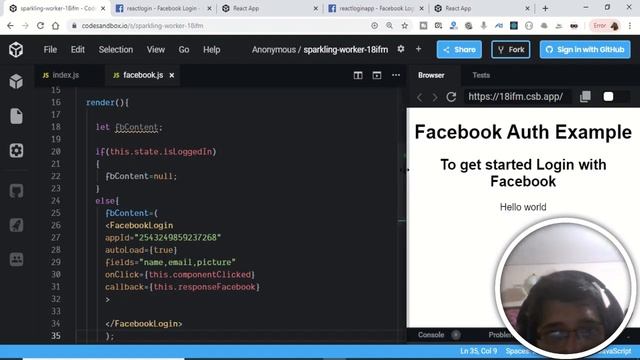Click the appId value on line 27
This screenshot has height=360, width=640.
click(x=178, y=238)
